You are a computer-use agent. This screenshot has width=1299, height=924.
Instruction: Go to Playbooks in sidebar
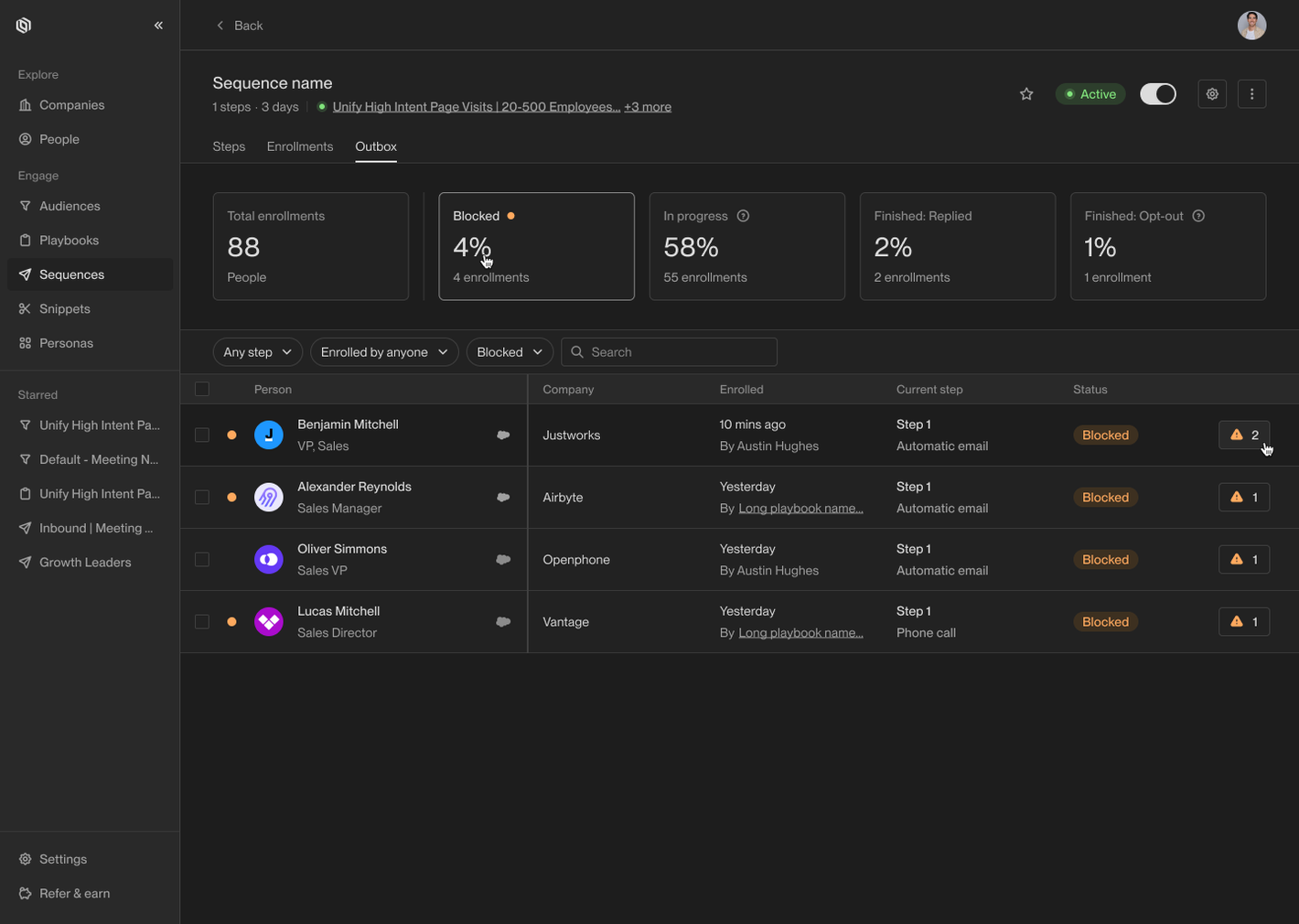coord(69,241)
